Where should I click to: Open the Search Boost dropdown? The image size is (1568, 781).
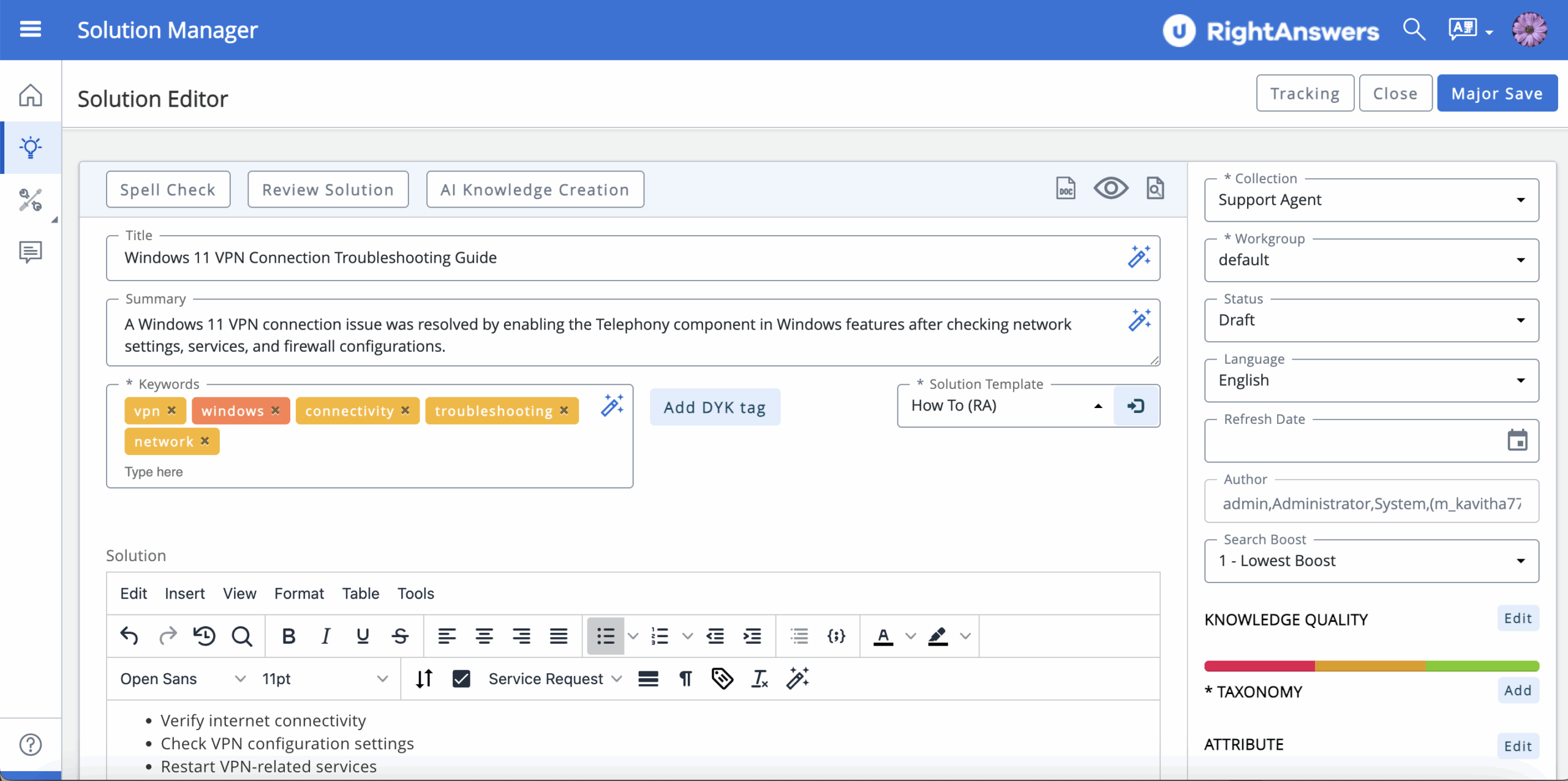[x=1371, y=560]
